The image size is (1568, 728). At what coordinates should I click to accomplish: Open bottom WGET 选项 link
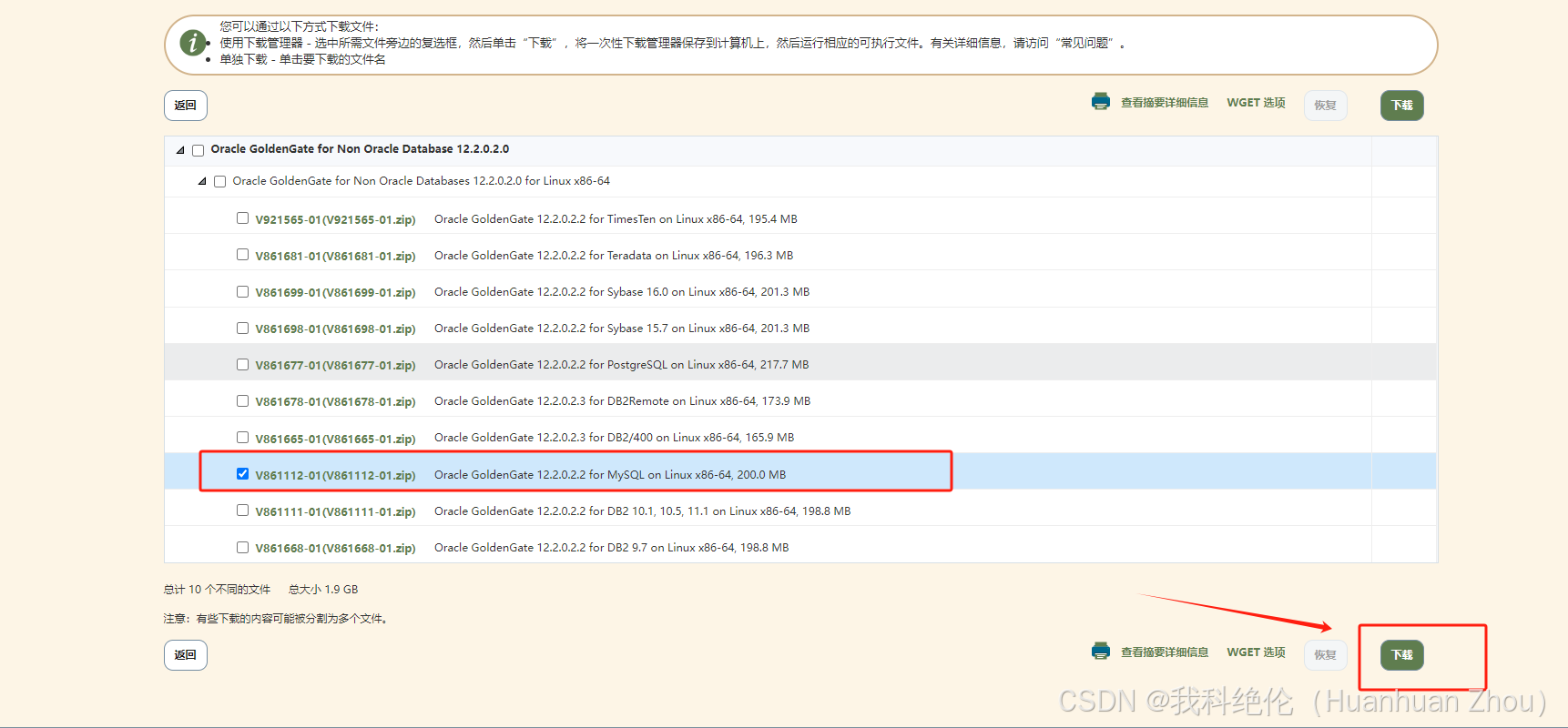[1256, 652]
